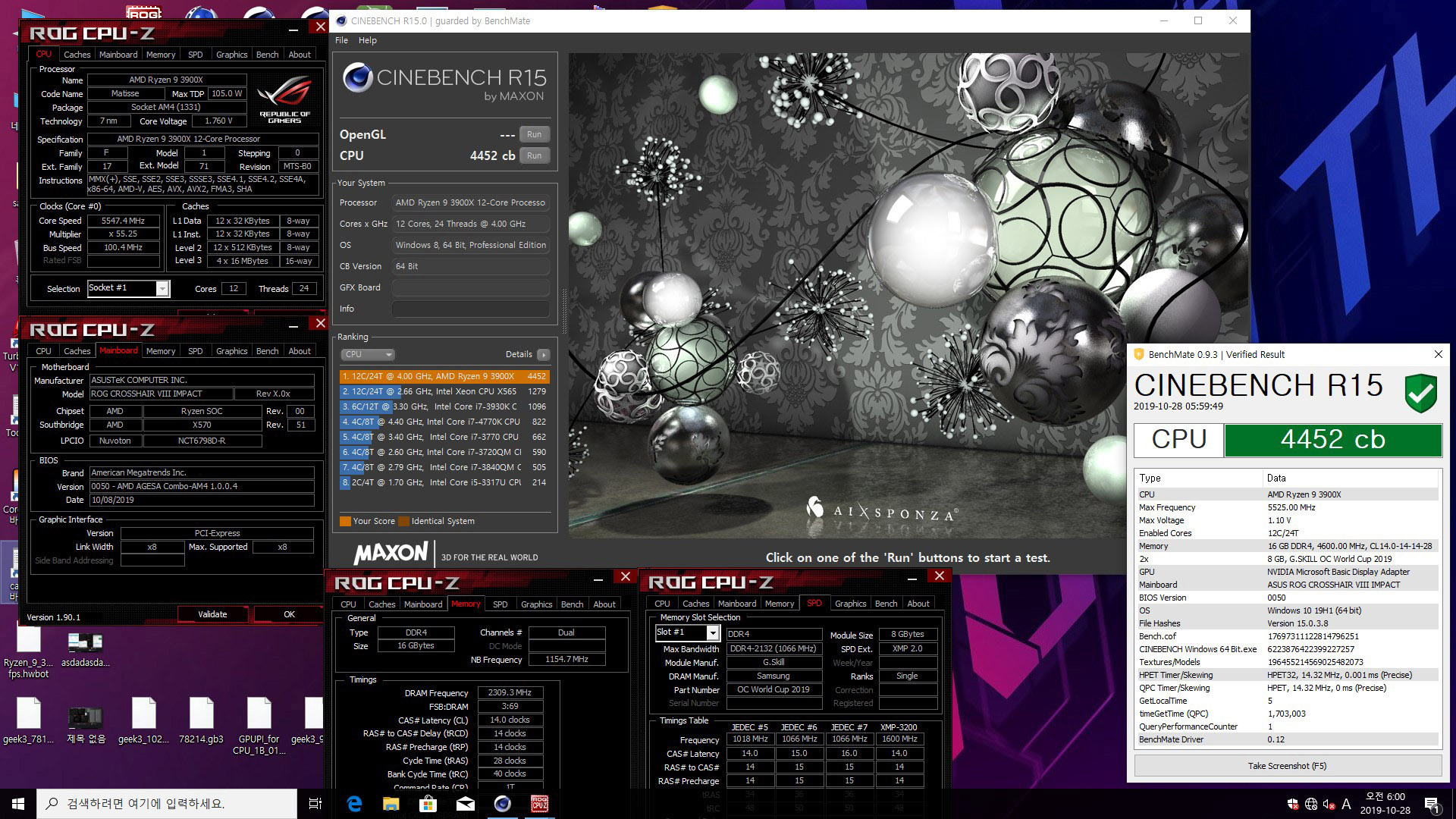Viewport: 1456px width, 819px height.
Task: Click the taskbar clock showing 6:00
Action: tap(1385, 803)
